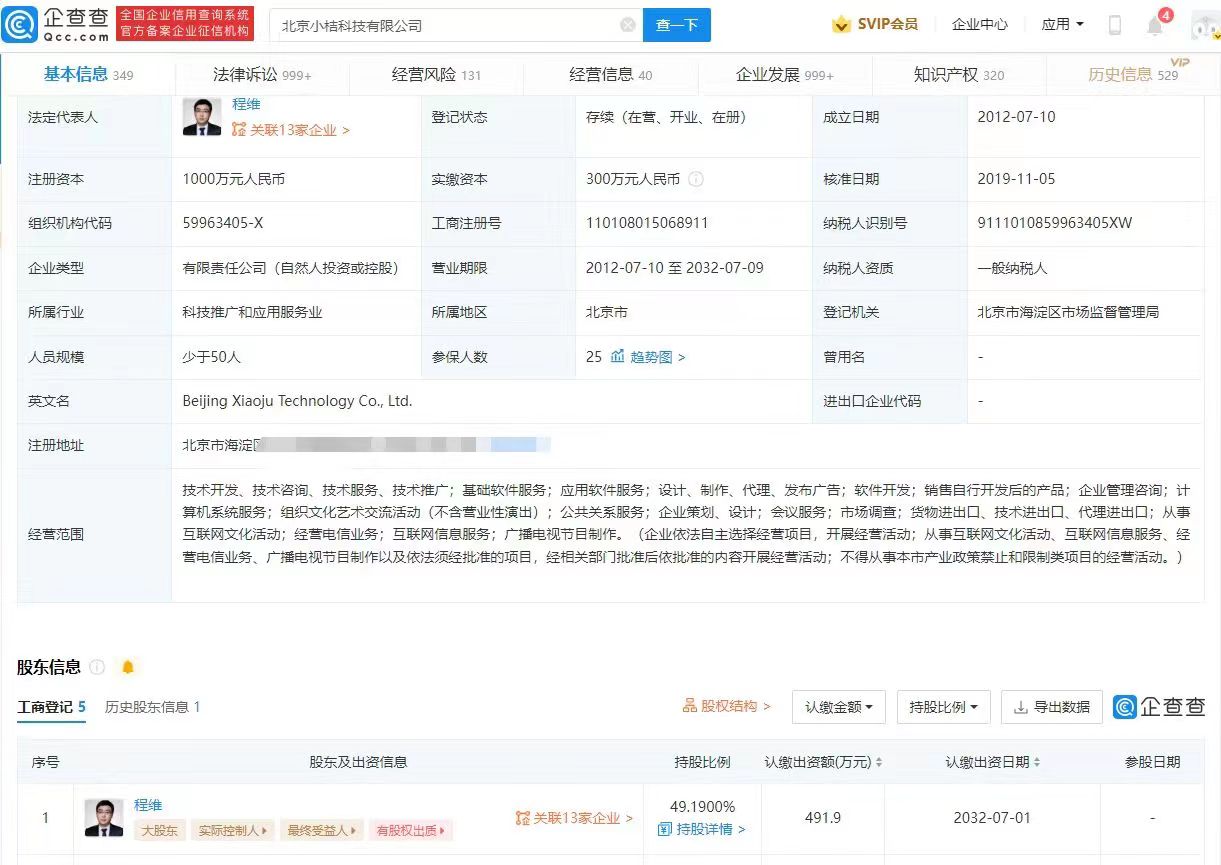1221x865 pixels.
Task: Click info icon next to 股东信息 heading
Action: (97, 667)
